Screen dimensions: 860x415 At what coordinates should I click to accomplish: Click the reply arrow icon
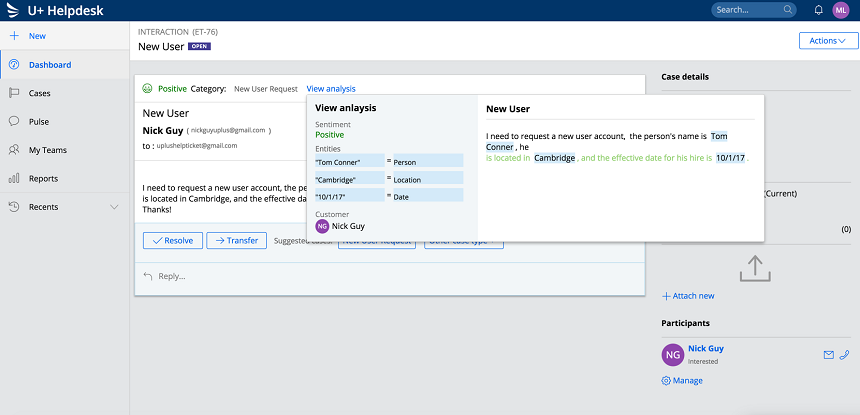(148, 276)
